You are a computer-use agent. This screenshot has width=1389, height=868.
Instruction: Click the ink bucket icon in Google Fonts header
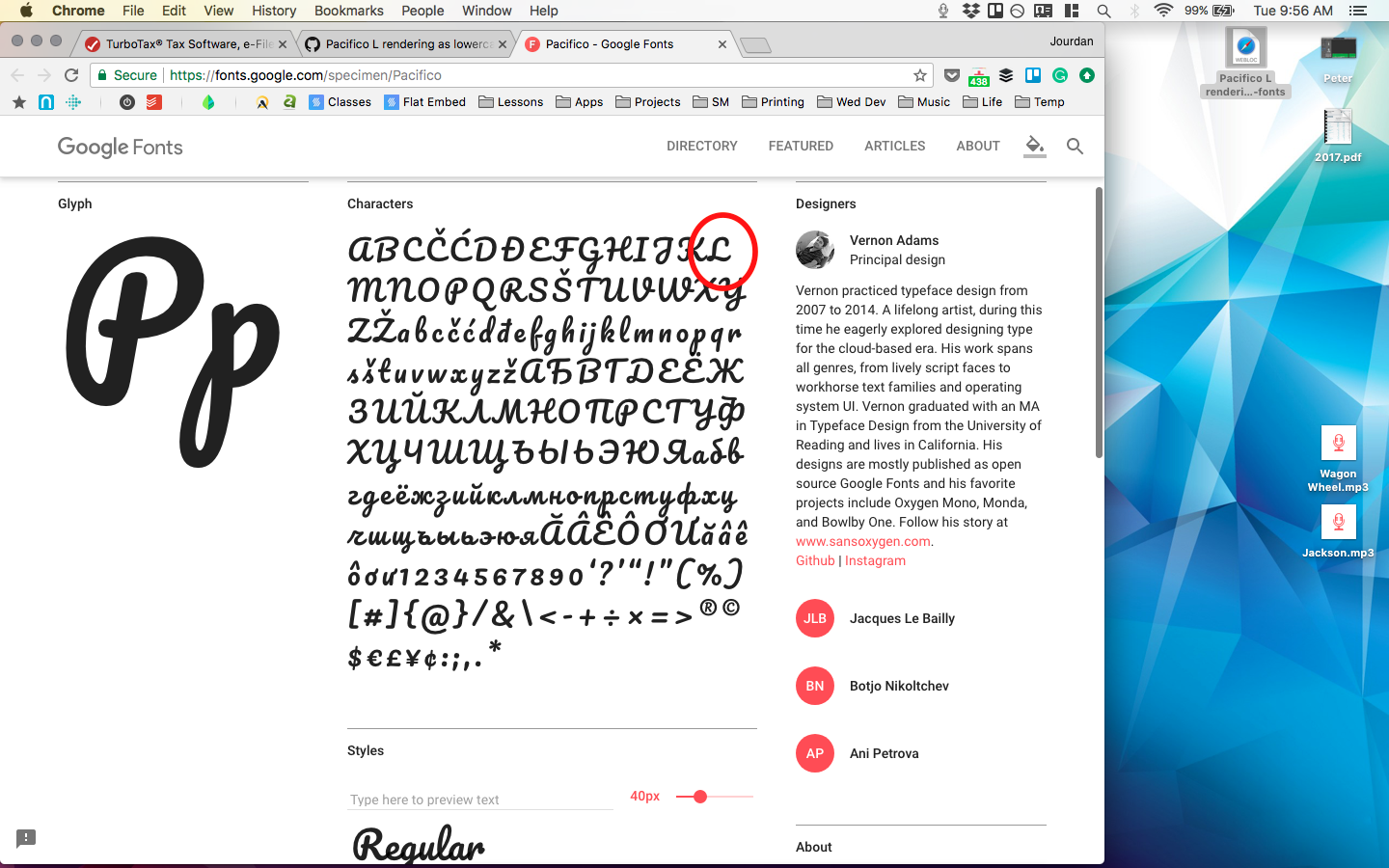pyautogui.click(x=1034, y=146)
